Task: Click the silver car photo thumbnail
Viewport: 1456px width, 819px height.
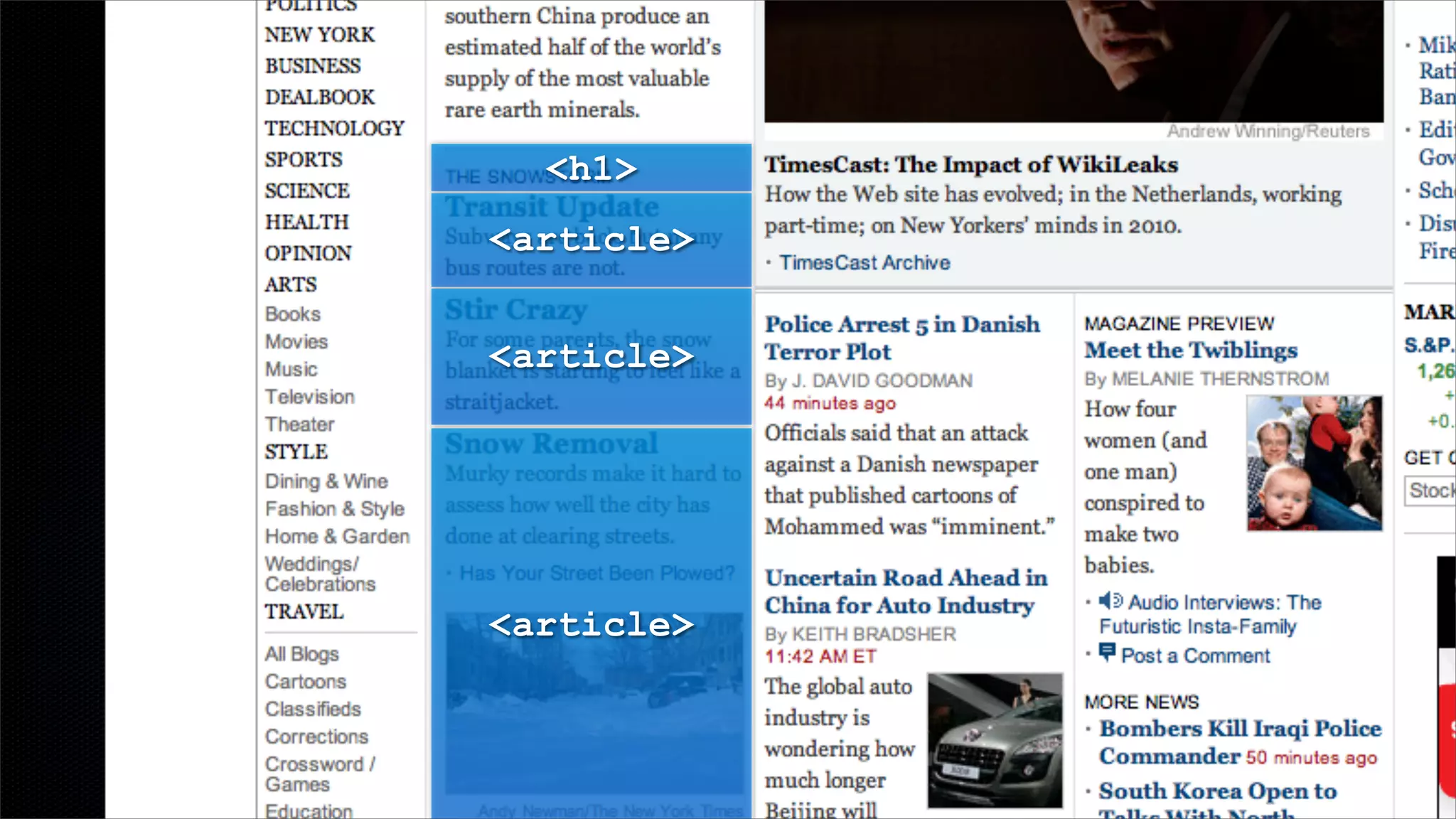Action: (995, 741)
